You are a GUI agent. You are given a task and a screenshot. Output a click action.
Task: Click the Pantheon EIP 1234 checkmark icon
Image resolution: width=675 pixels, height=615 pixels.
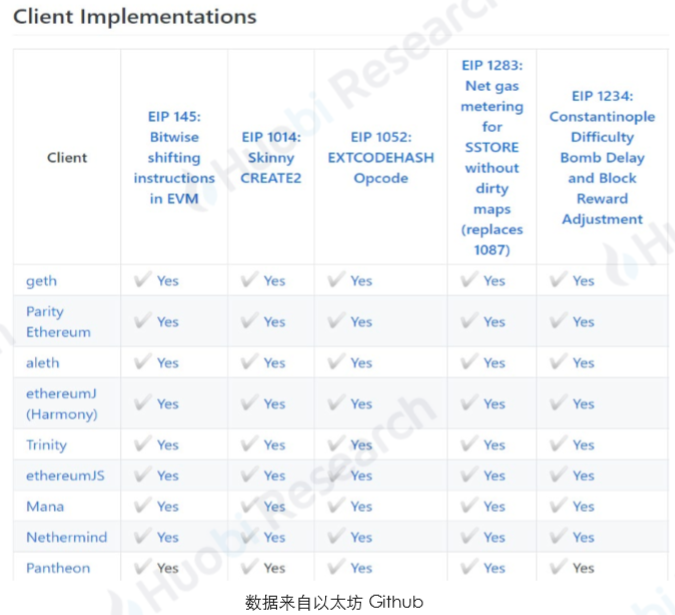(558, 566)
